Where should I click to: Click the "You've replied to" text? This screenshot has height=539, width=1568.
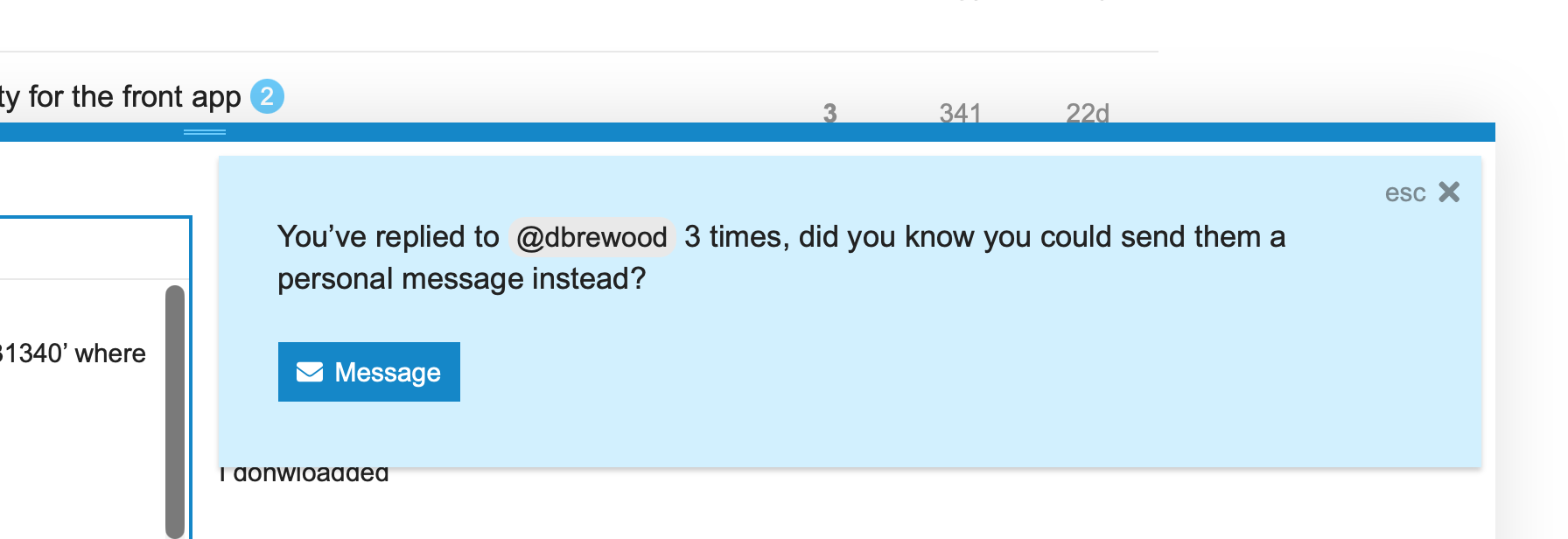pos(388,237)
